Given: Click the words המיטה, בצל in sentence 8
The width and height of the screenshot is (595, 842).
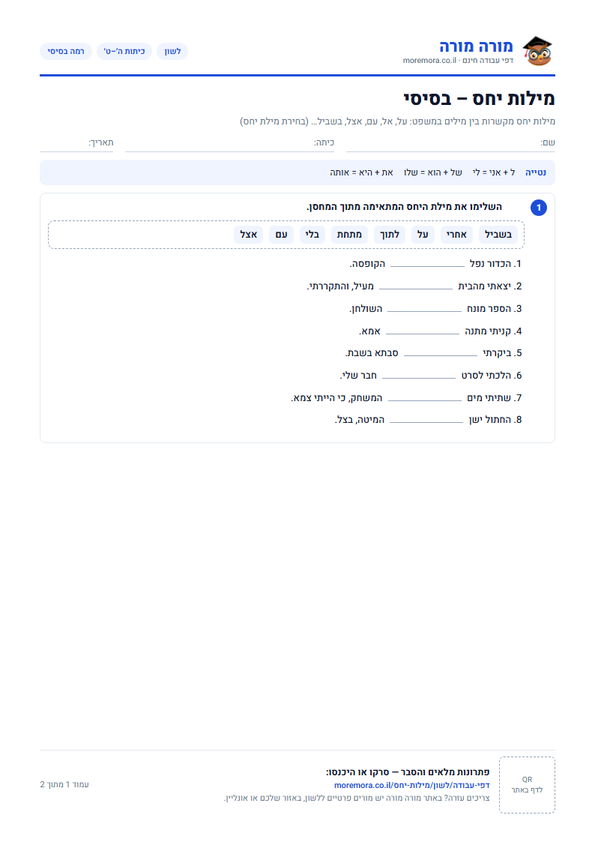Looking at the screenshot, I should click(359, 420).
